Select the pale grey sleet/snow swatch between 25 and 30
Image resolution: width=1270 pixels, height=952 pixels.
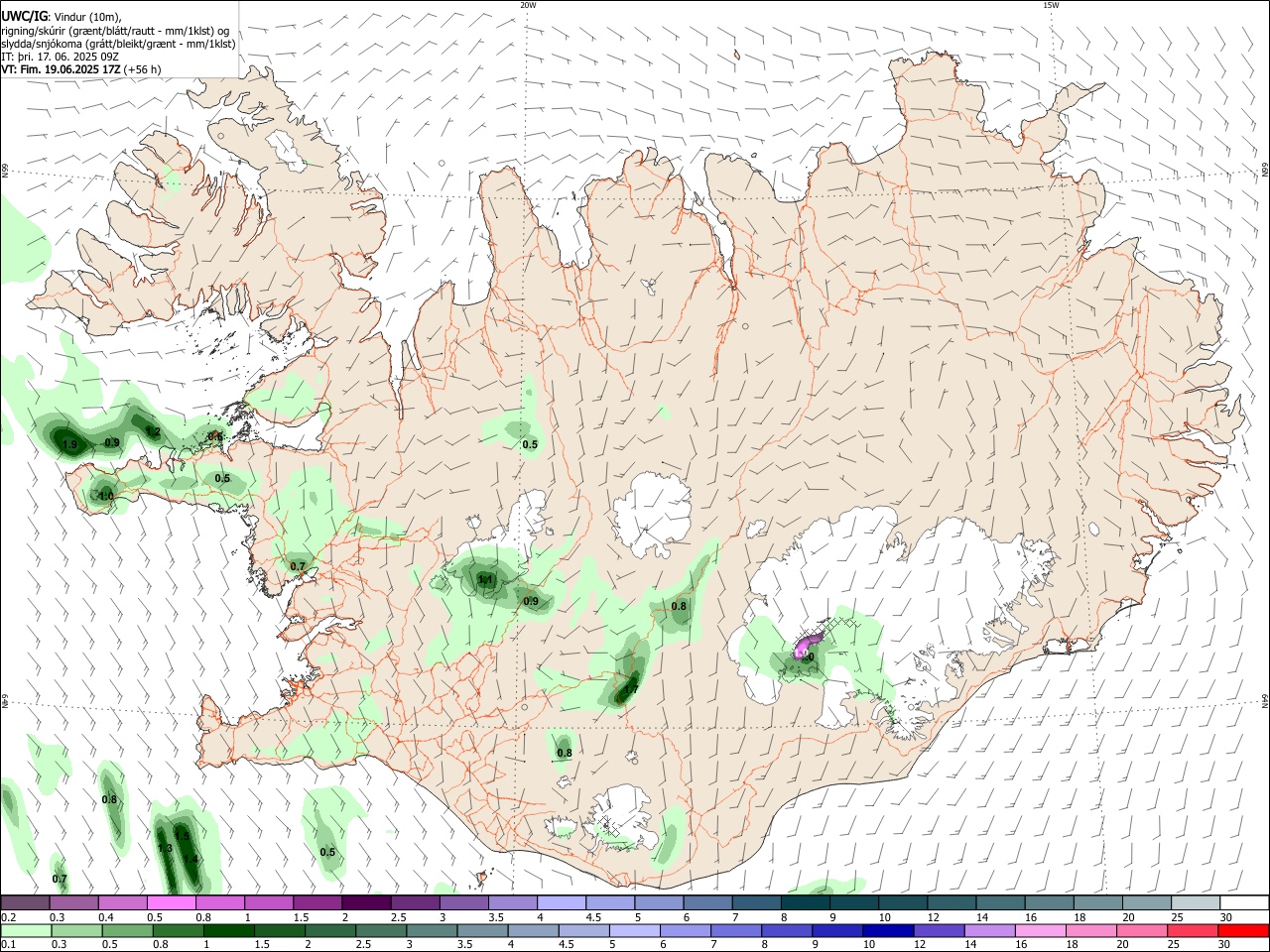tap(1195, 902)
